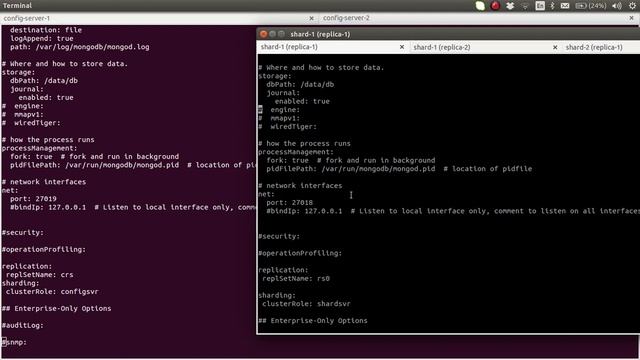Click 'fork: true' line in config-server-1

pyautogui.click(x=94, y=157)
